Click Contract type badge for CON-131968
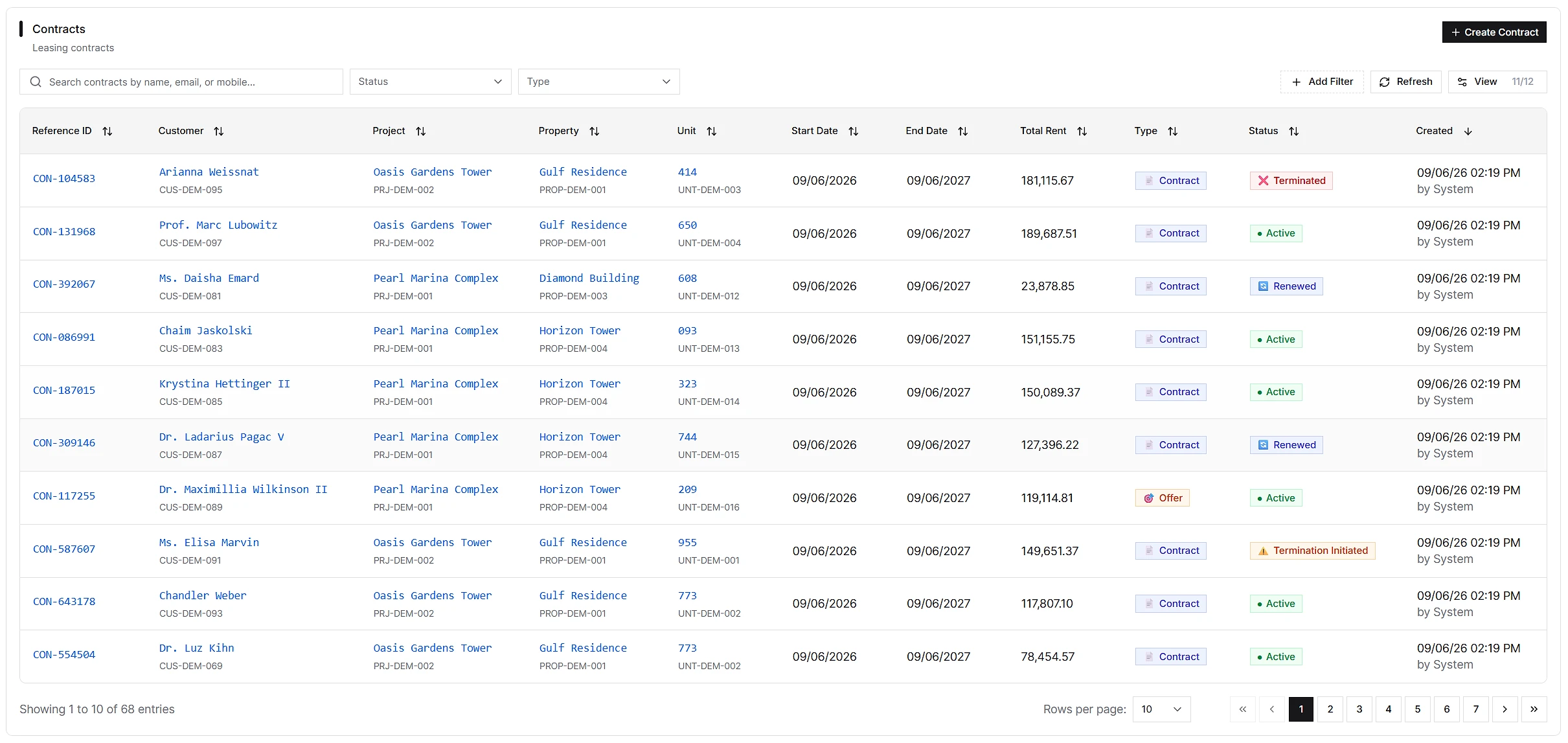This screenshot has height=743, width=1568. [x=1171, y=233]
